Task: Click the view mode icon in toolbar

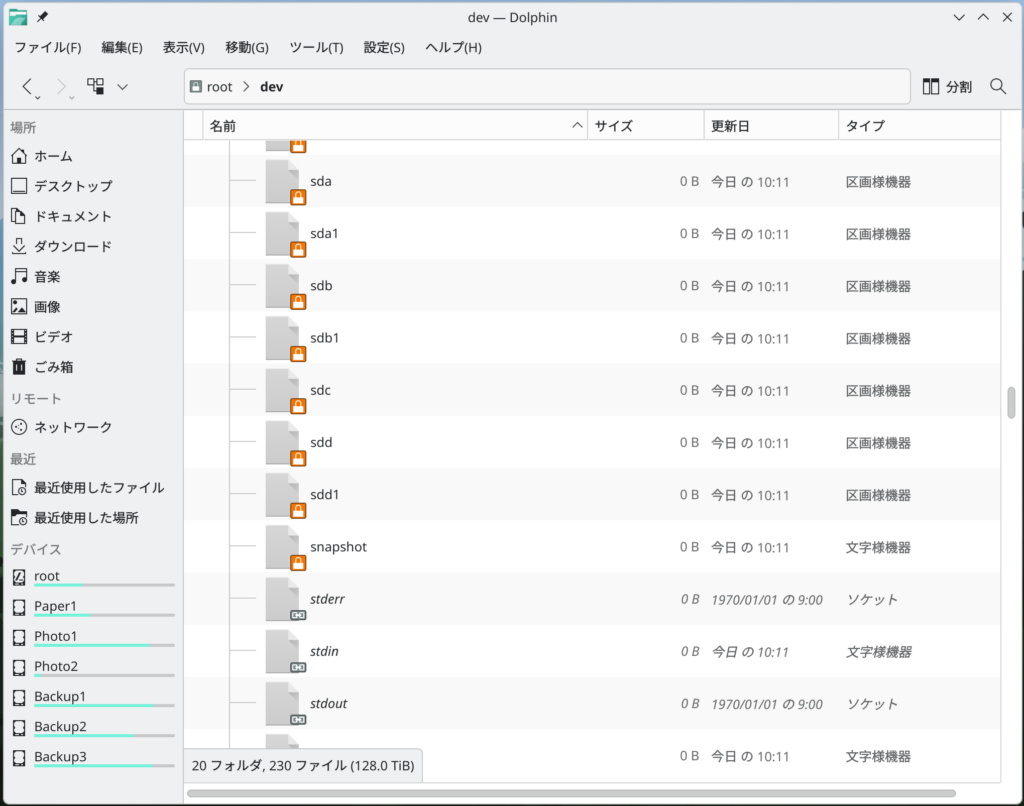Action: click(96, 87)
